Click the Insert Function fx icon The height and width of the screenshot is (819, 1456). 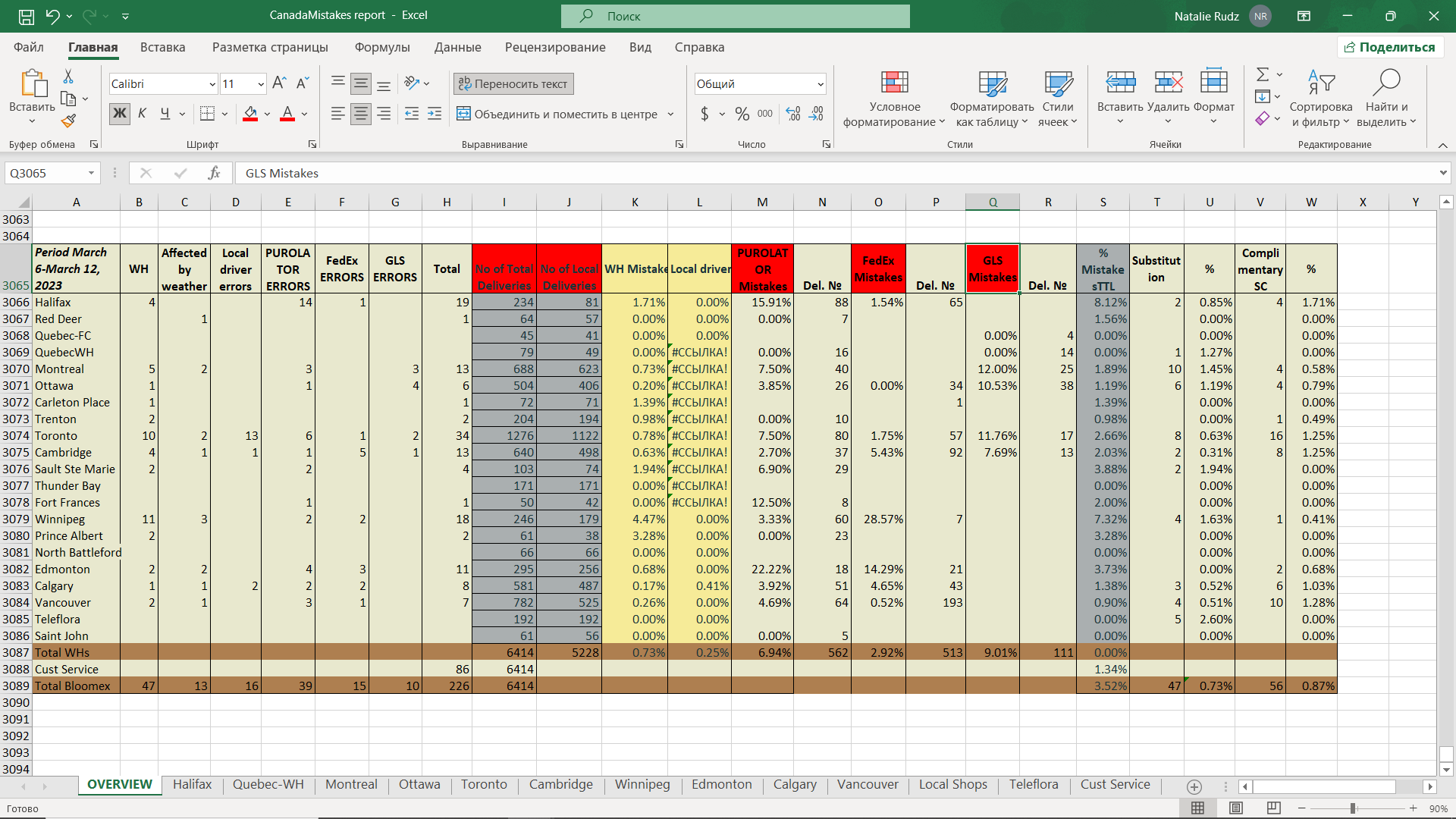click(214, 173)
